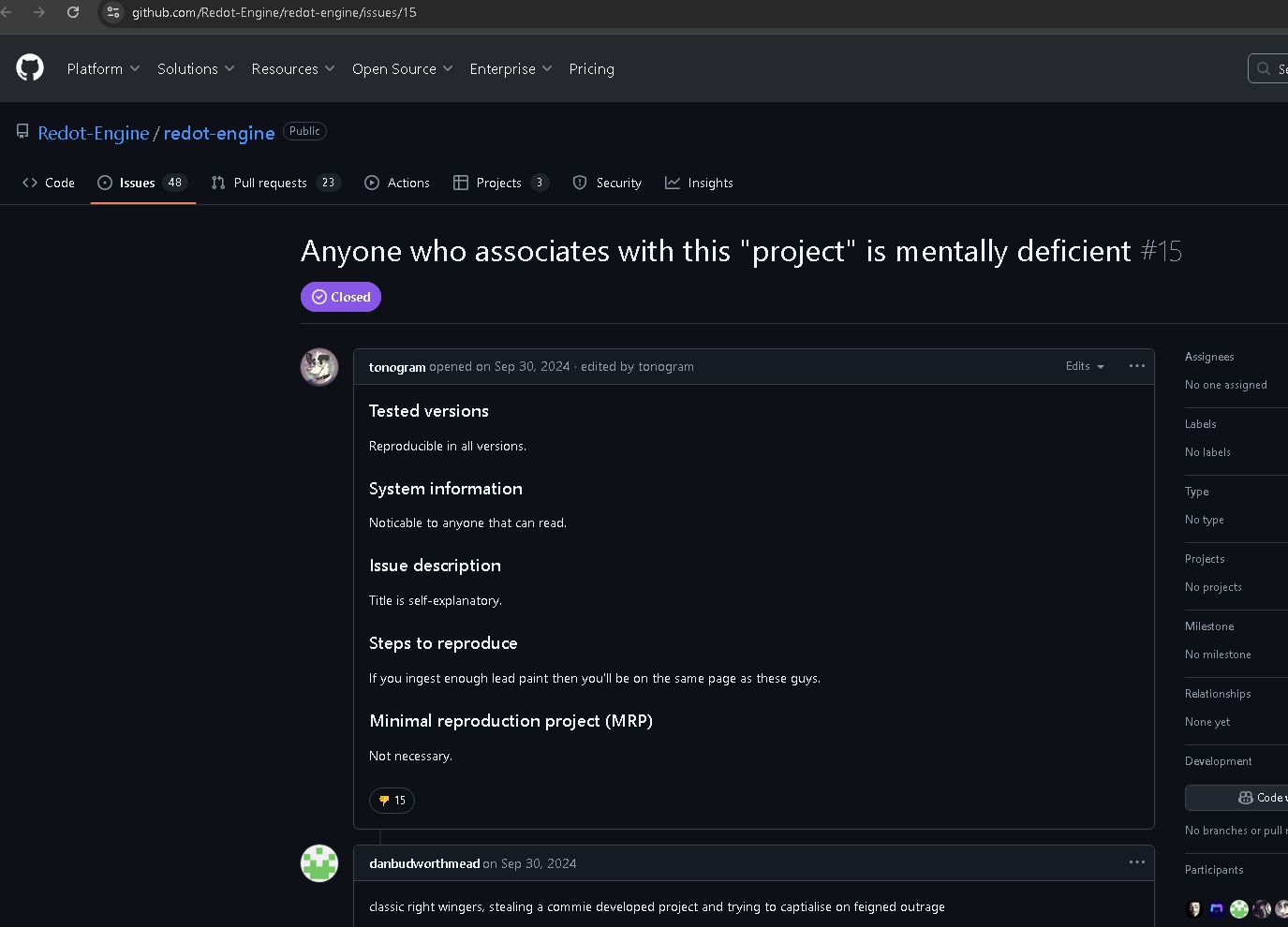Viewport: 1288px width, 927px height.
Task: Click the Labels sidebar heading
Action: click(1201, 424)
